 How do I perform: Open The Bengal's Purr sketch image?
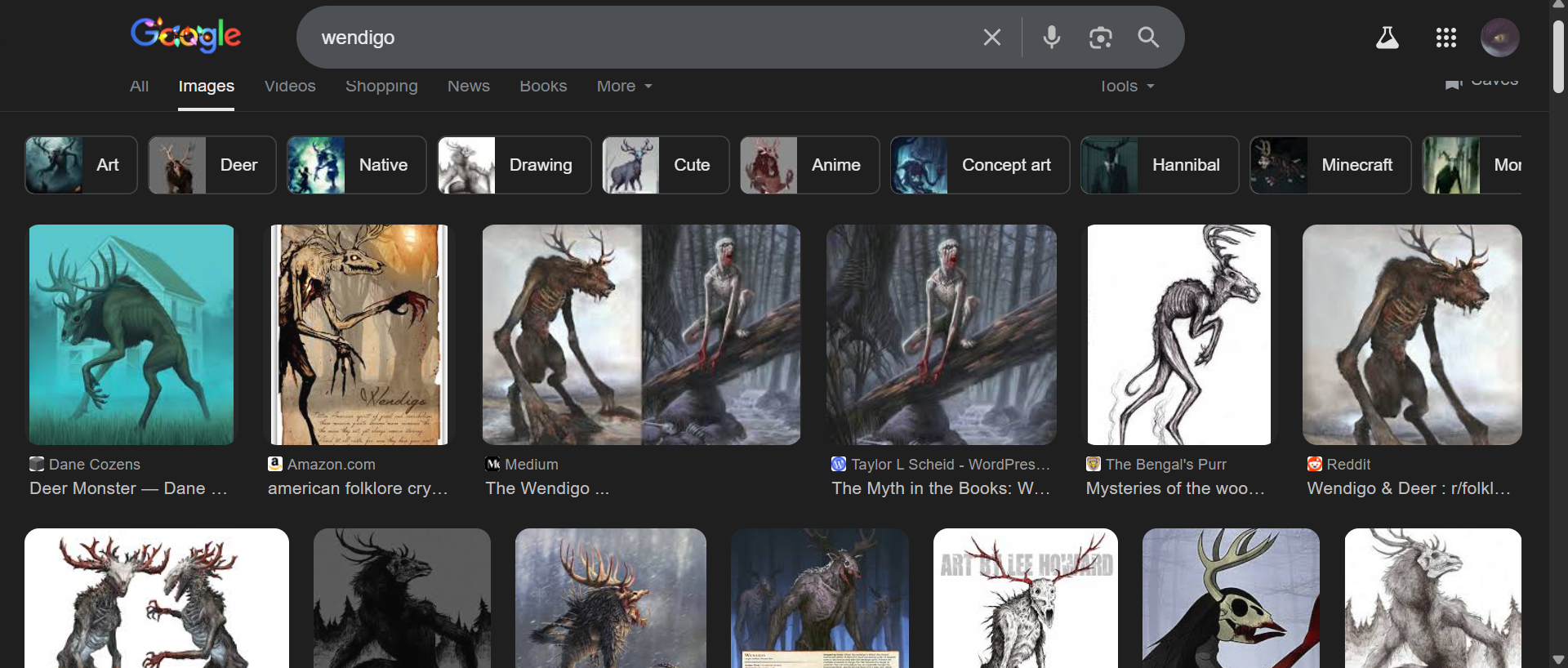(1178, 335)
